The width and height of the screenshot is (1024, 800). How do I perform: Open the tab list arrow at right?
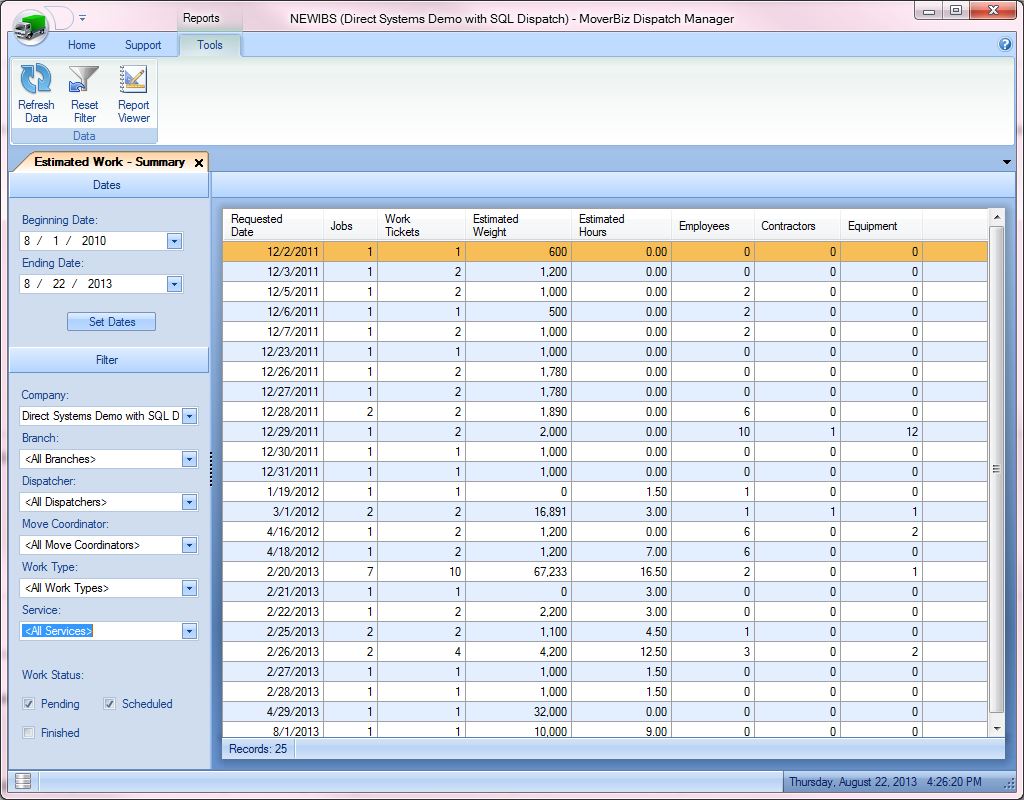coord(1006,162)
